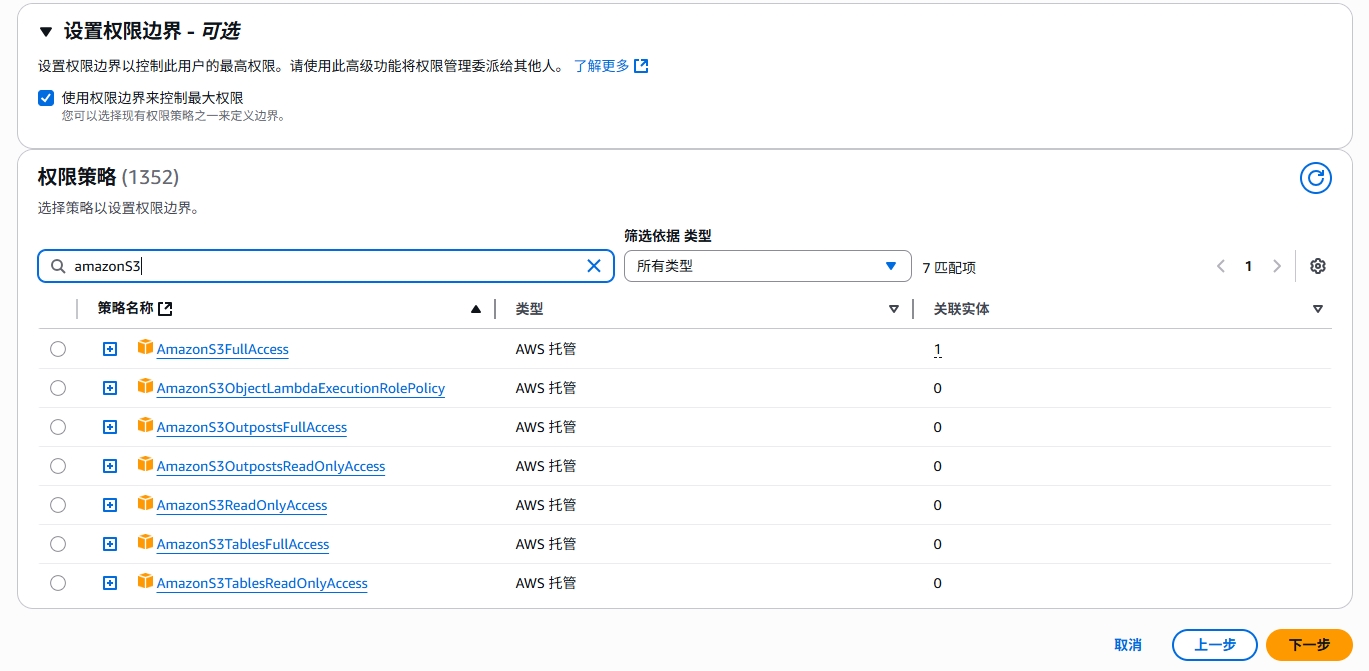
Task: Click the 上一步 button
Action: coord(1215,645)
